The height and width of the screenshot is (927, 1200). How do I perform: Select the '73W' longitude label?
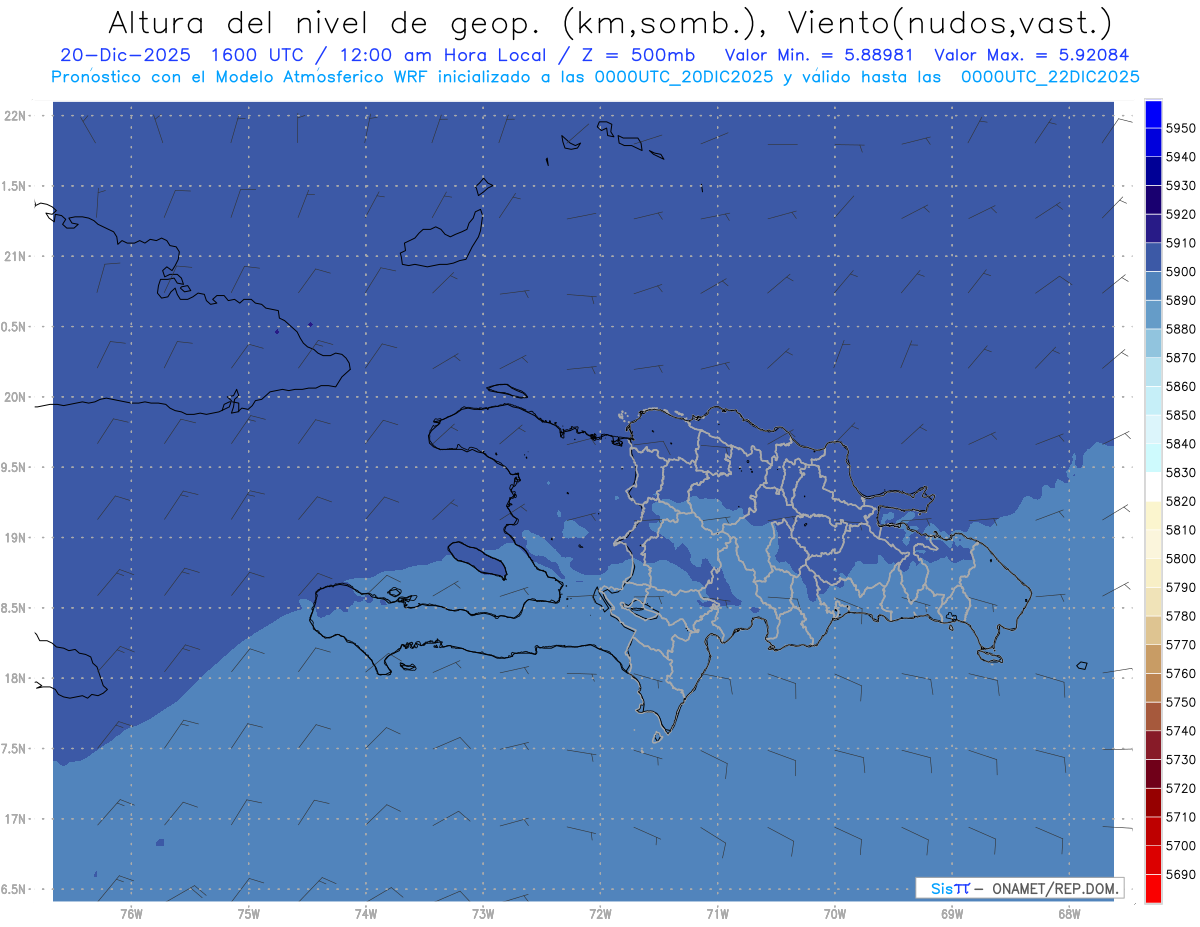click(x=483, y=914)
